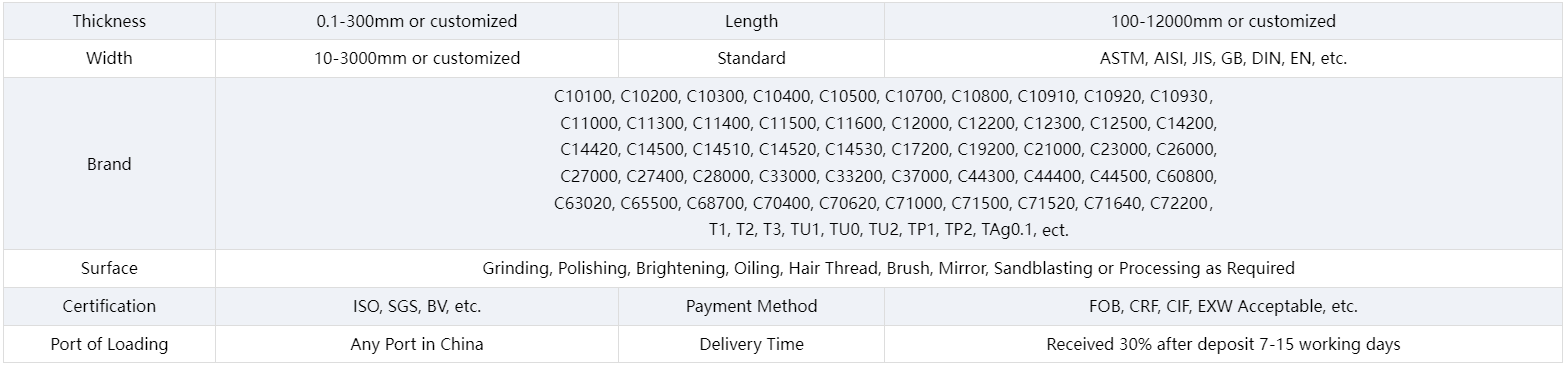Click the Width label cell
The height and width of the screenshot is (366, 1565).
109,58
